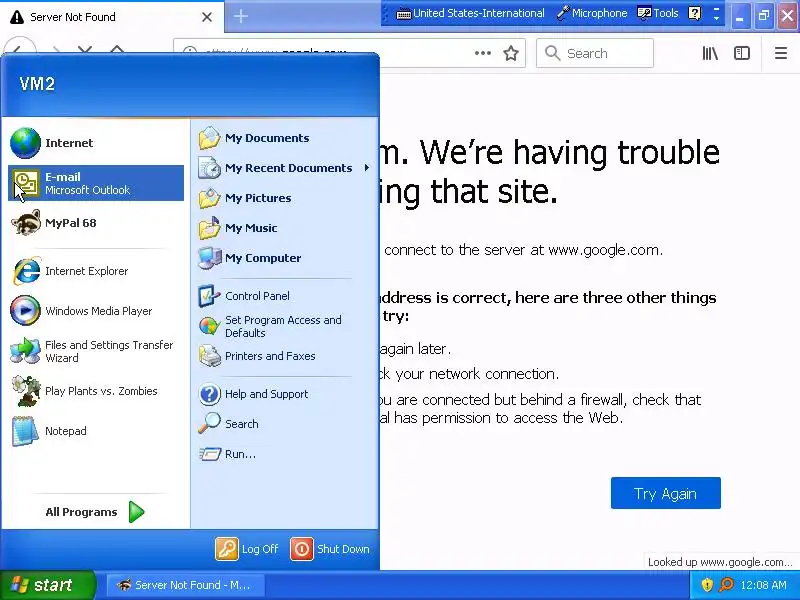Click the VM2 user name header
This screenshot has height=600, width=800.
click(x=37, y=84)
